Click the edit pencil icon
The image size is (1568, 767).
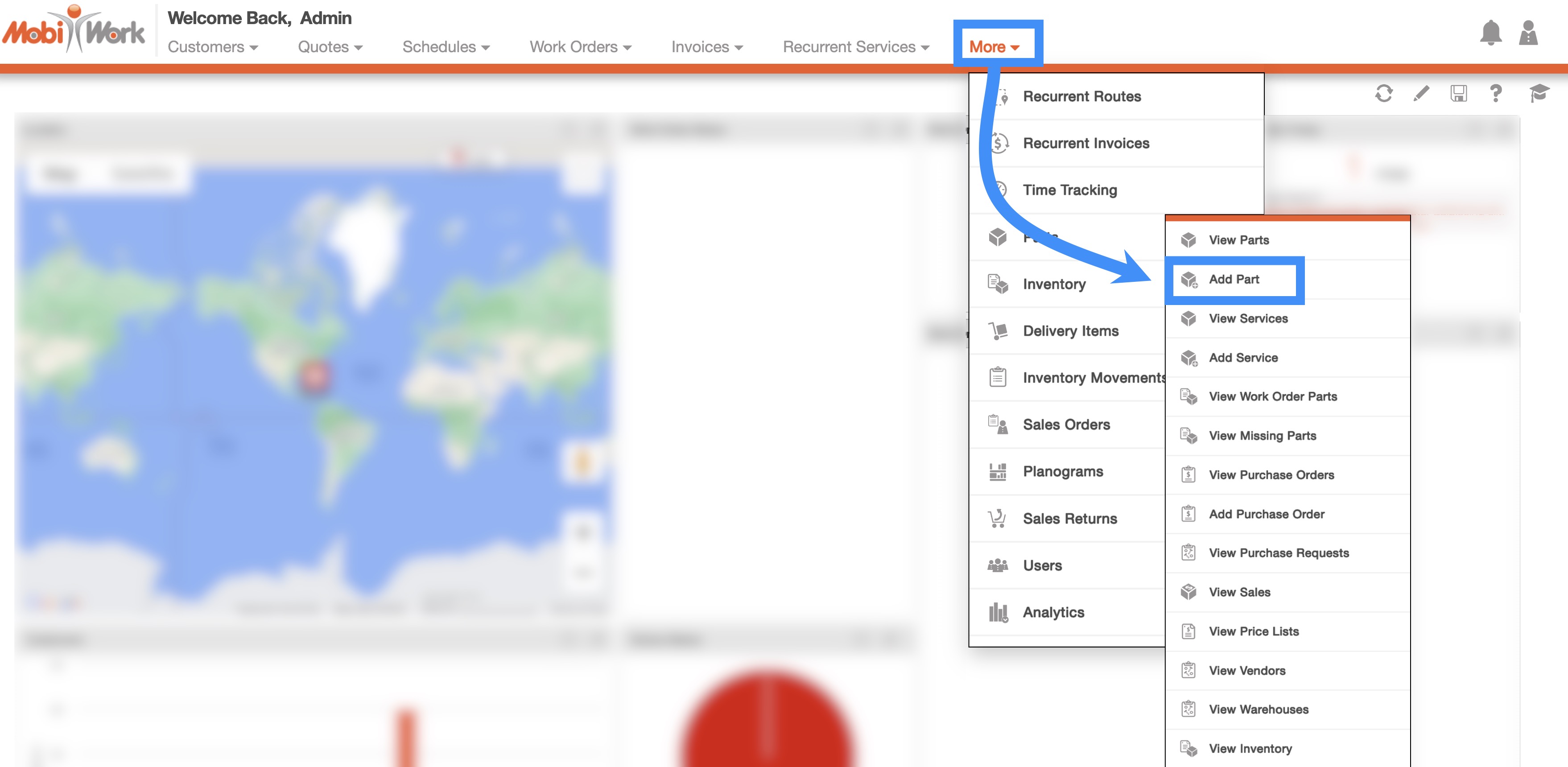pyautogui.click(x=1421, y=93)
